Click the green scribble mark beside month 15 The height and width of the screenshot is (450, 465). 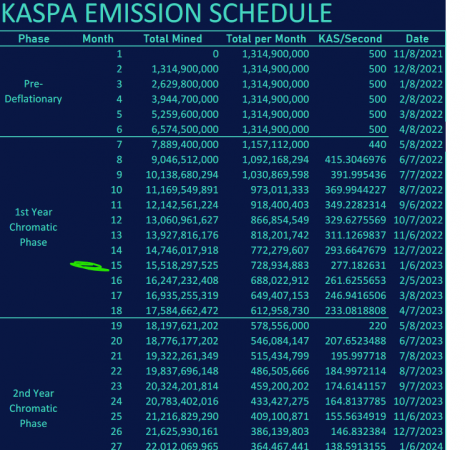(89, 266)
